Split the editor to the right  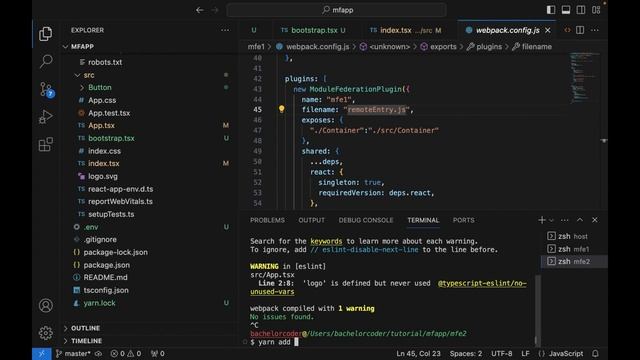tap(580, 30)
